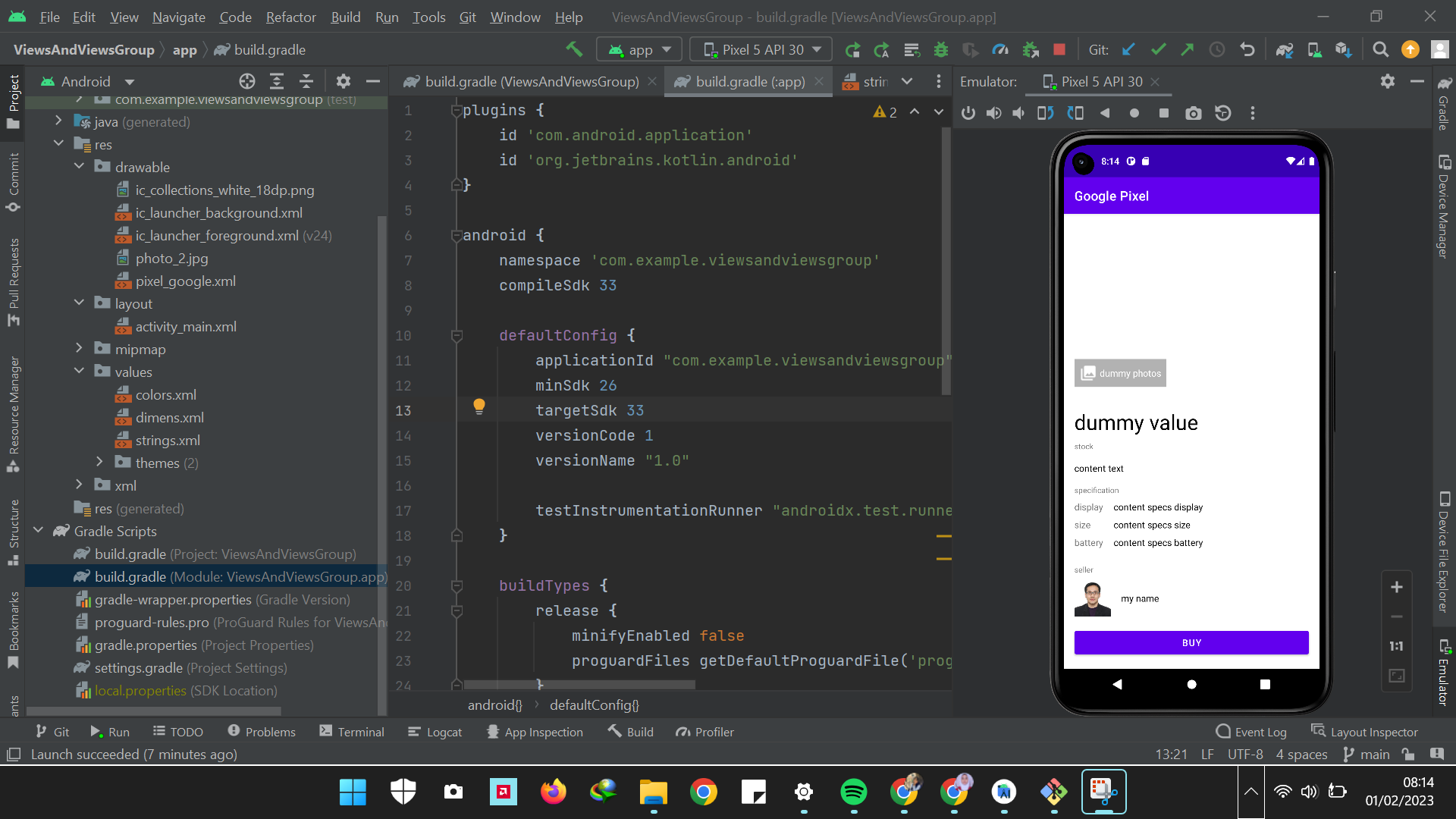Screen dimensions: 1456x819
Task: Open the app run configuration dropdown
Action: pos(639,49)
